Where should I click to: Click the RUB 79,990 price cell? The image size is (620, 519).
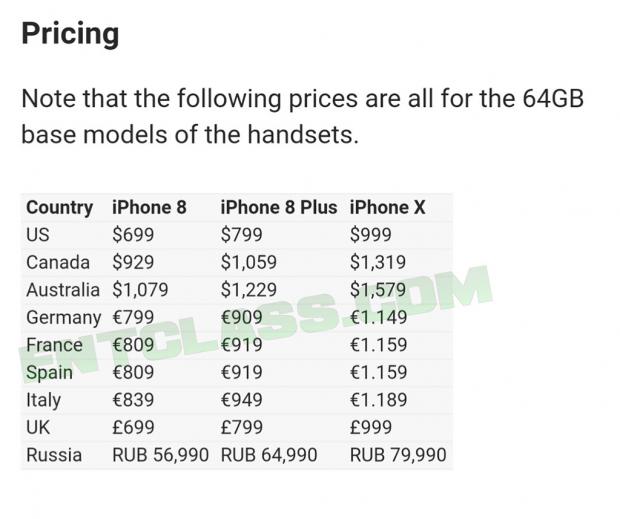tap(398, 455)
